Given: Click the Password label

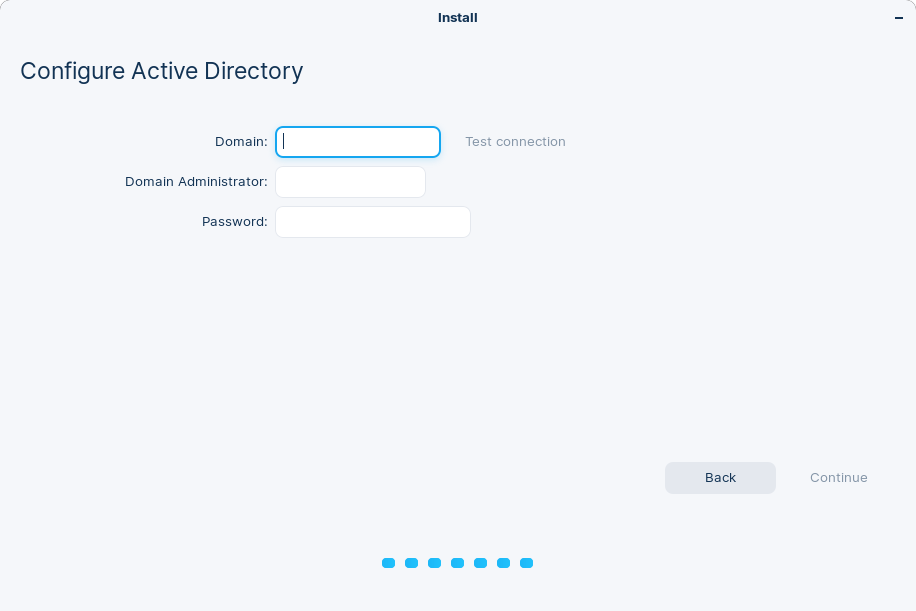Looking at the screenshot, I should pos(234,221).
